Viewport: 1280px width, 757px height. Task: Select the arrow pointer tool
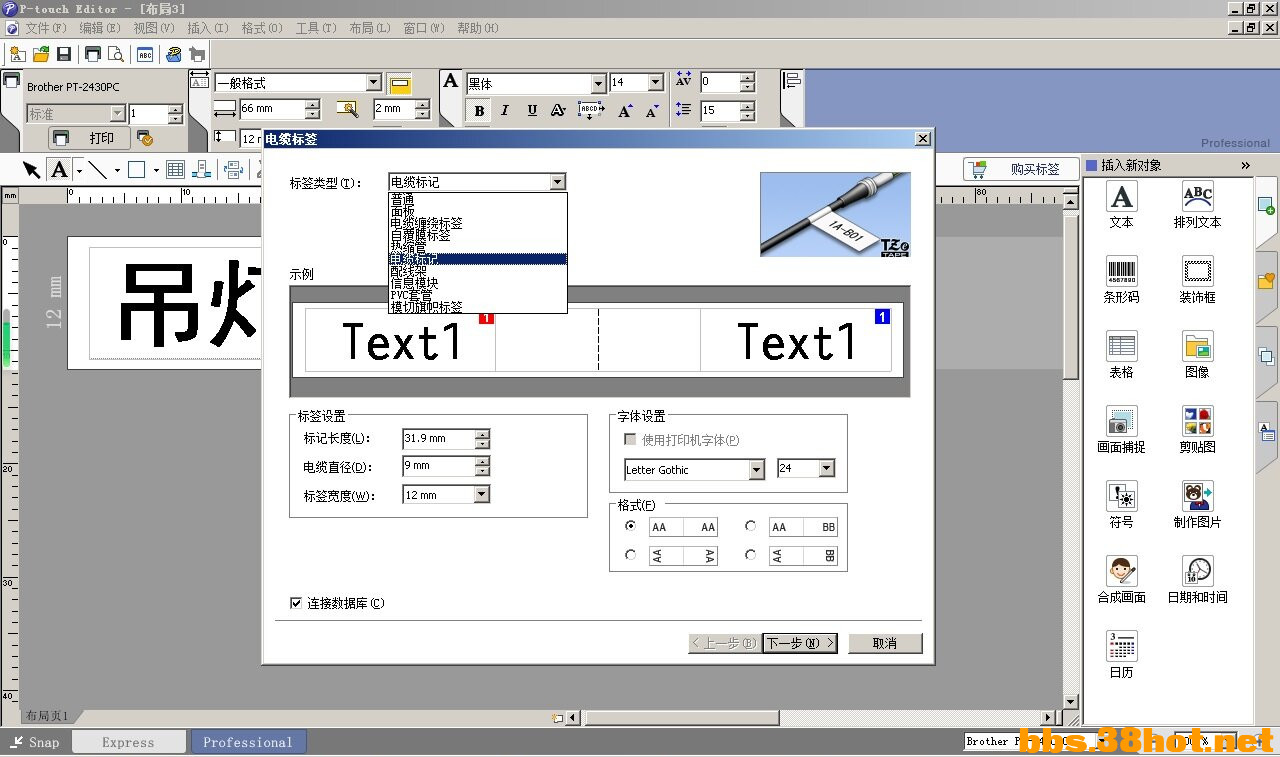tap(32, 170)
